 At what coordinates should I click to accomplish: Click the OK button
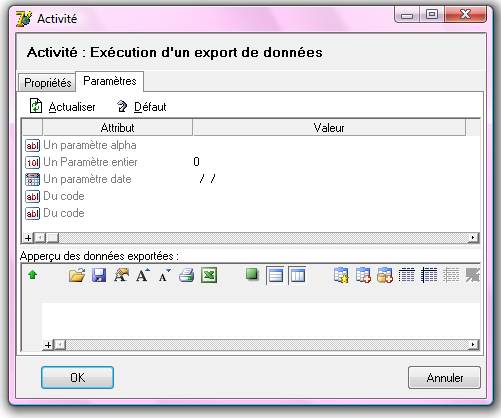point(77,378)
